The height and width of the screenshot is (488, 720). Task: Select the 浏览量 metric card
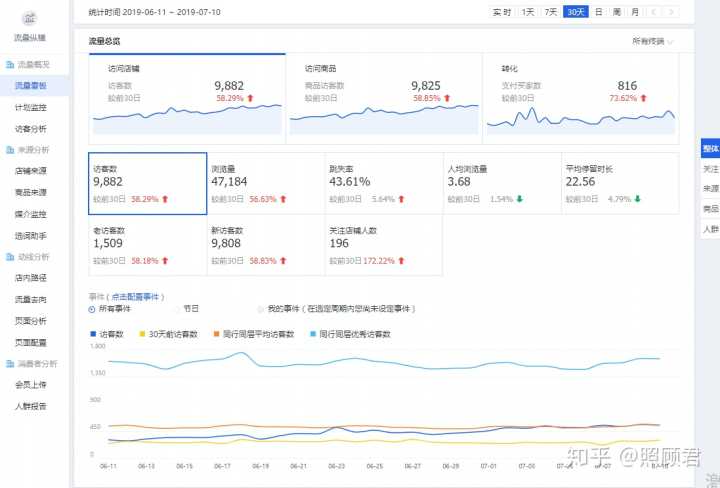[265, 183]
